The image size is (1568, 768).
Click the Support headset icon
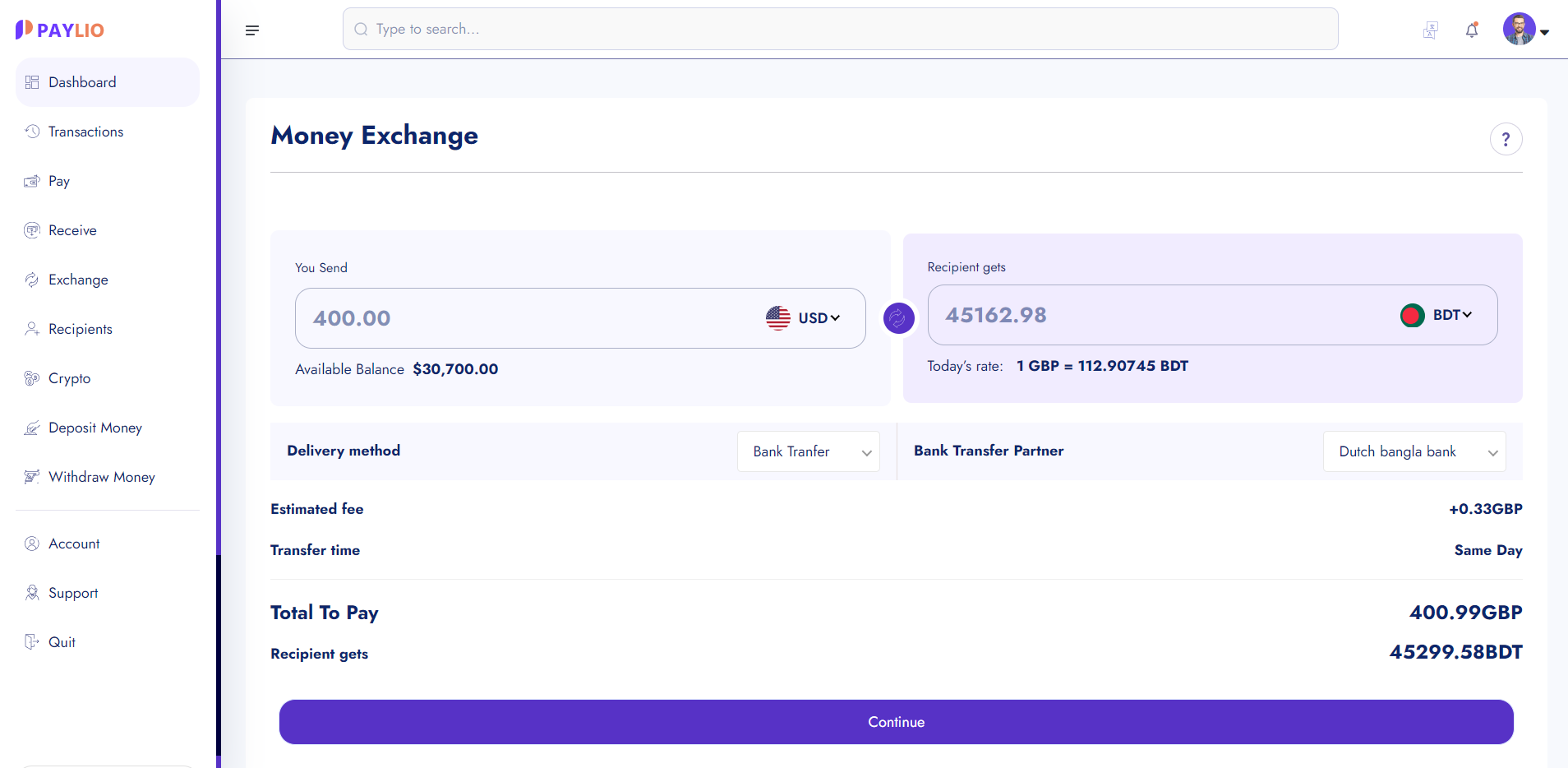(32, 593)
